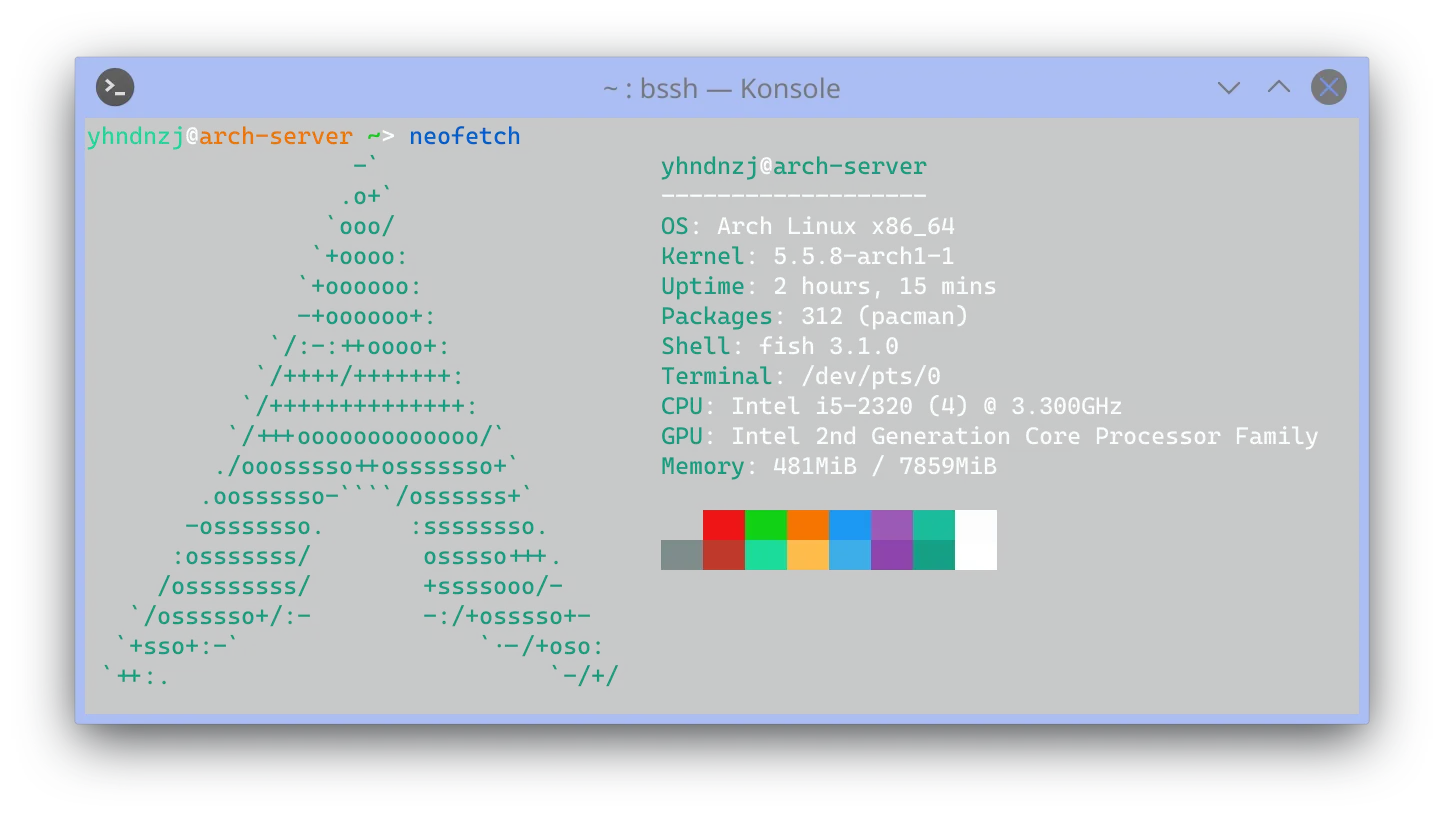This screenshot has width=1444, height=817.
Task: Click the Memory usage 481MiB / 7859MiB
Action: point(884,466)
